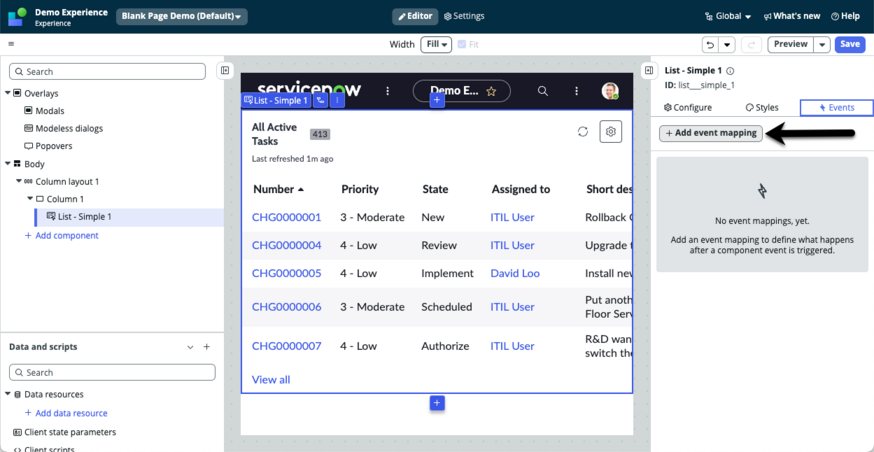Collapse the Column layout 1 node
This screenshot has width=874, height=452.
pyautogui.click(x=19, y=182)
